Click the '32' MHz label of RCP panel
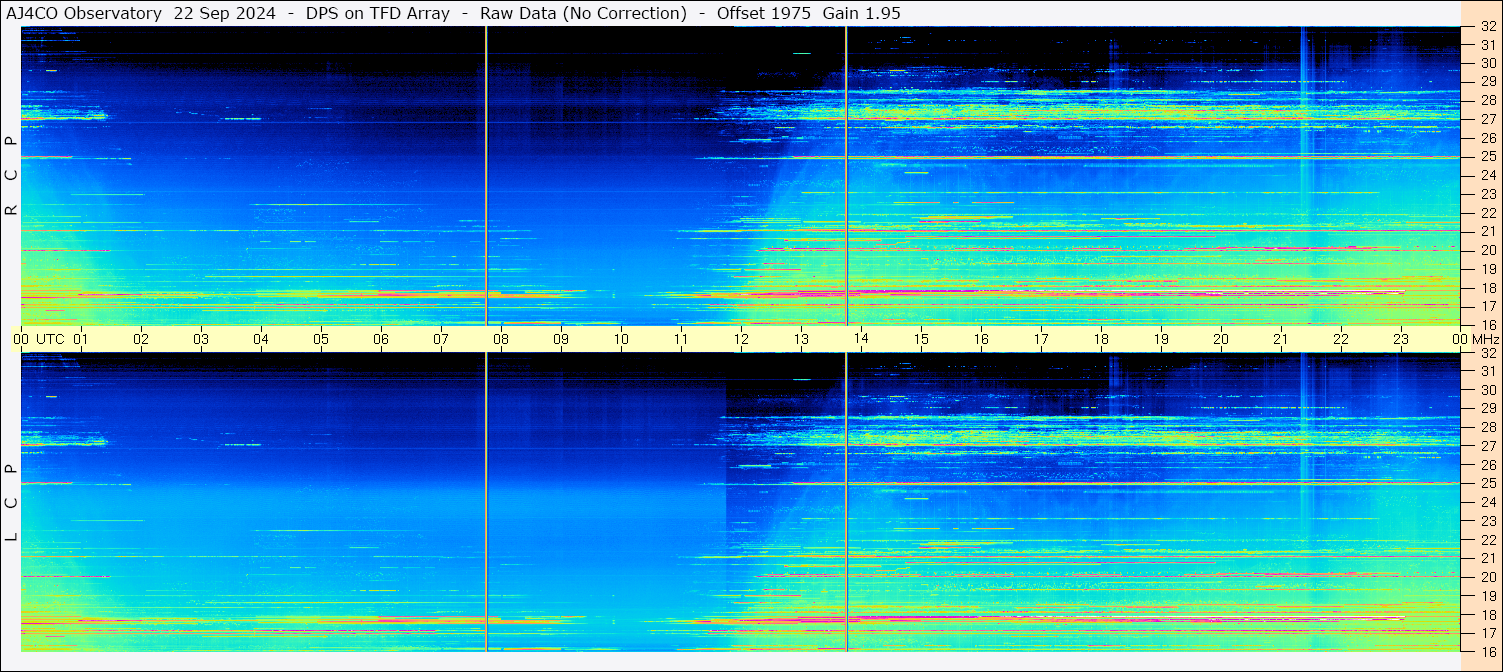 [1487, 27]
